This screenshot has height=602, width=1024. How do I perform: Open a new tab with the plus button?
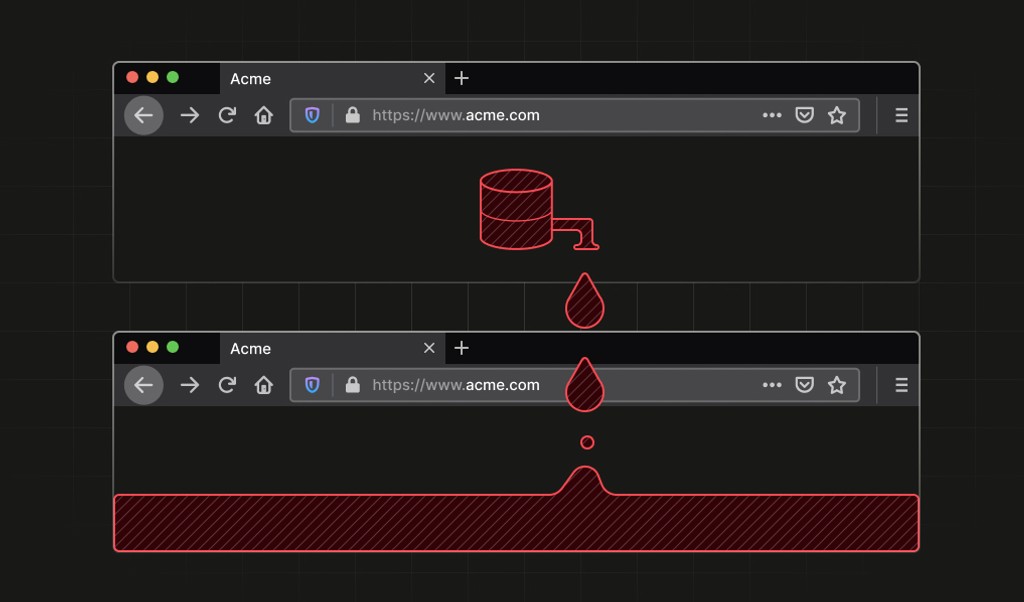click(x=461, y=78)
